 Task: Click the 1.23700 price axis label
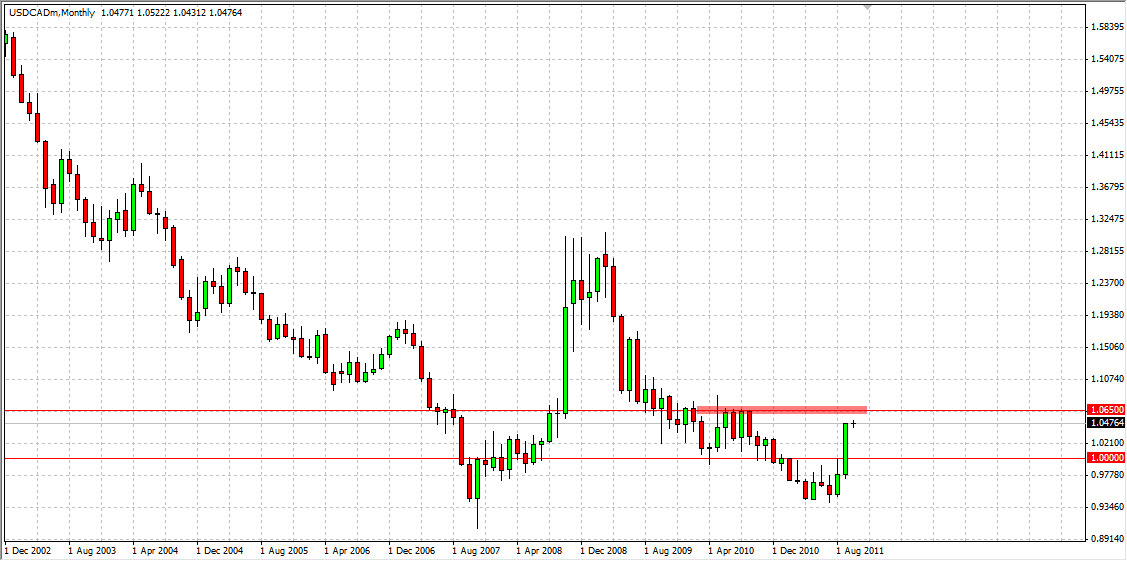1107,284
